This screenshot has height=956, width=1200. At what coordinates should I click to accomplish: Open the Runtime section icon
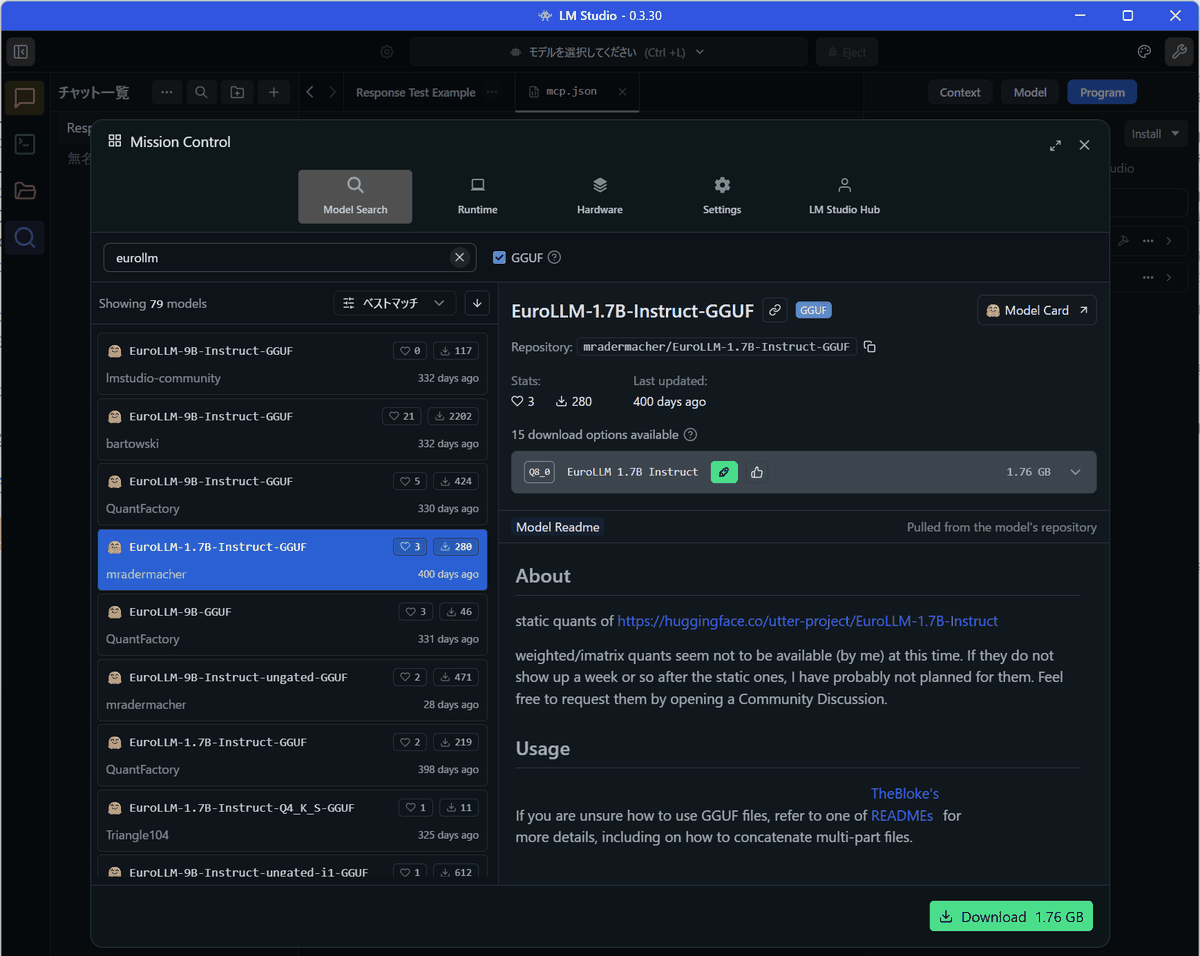tap(477, 186)
